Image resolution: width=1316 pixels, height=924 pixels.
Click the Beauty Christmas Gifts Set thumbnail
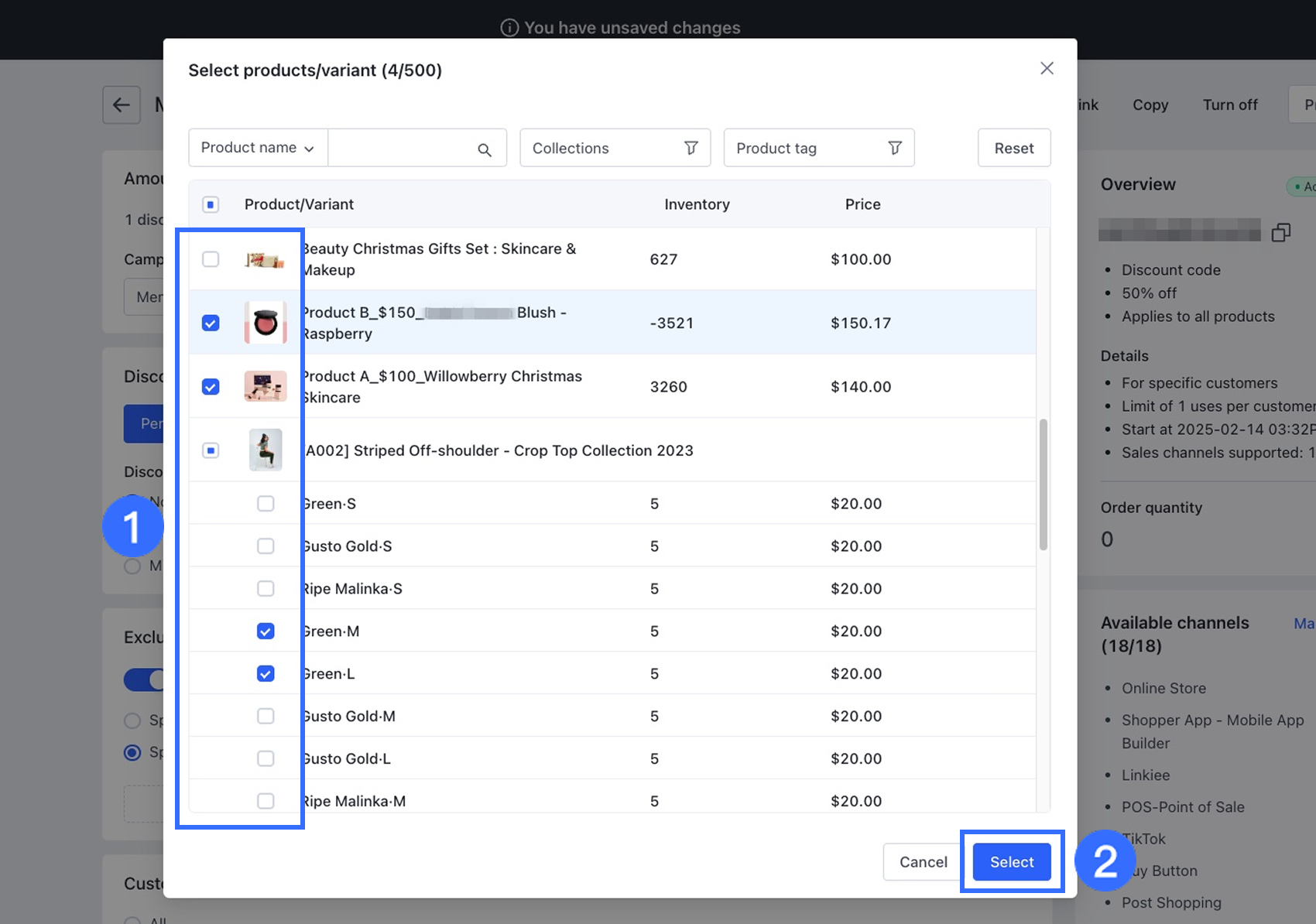pos(266,259)
